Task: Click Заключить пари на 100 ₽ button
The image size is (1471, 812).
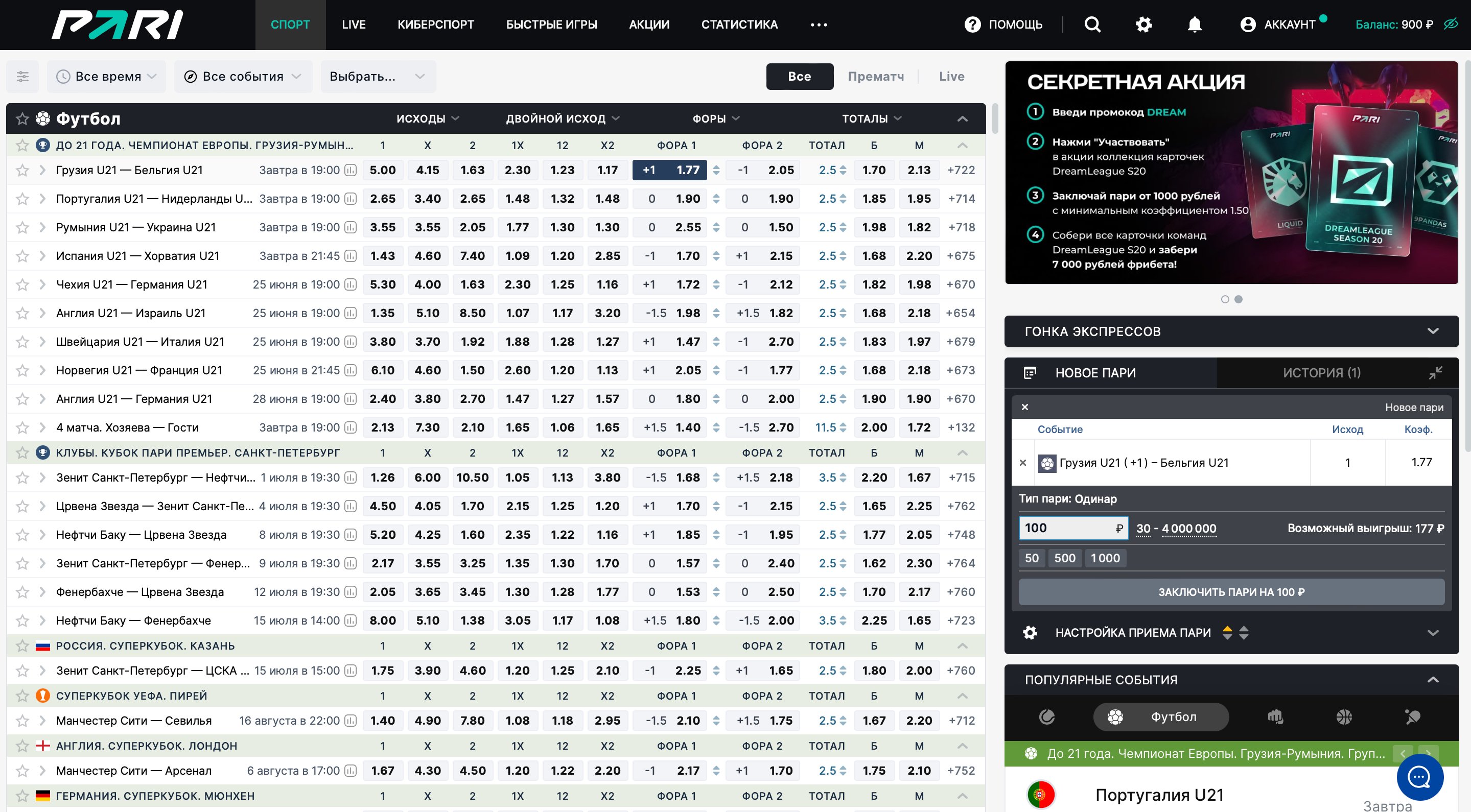Action: point(1230,592)
